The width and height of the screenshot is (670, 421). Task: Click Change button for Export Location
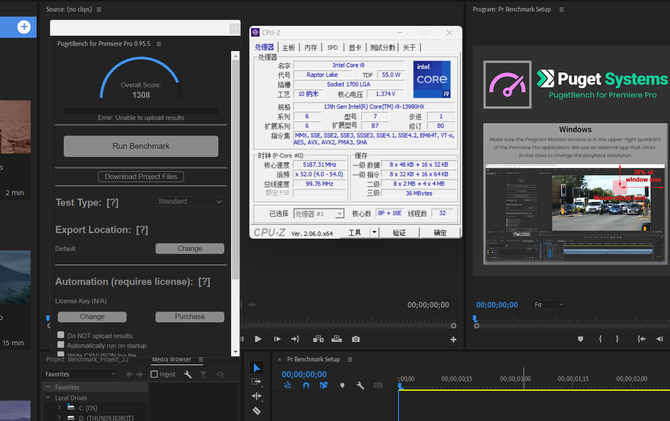(190, 248)
